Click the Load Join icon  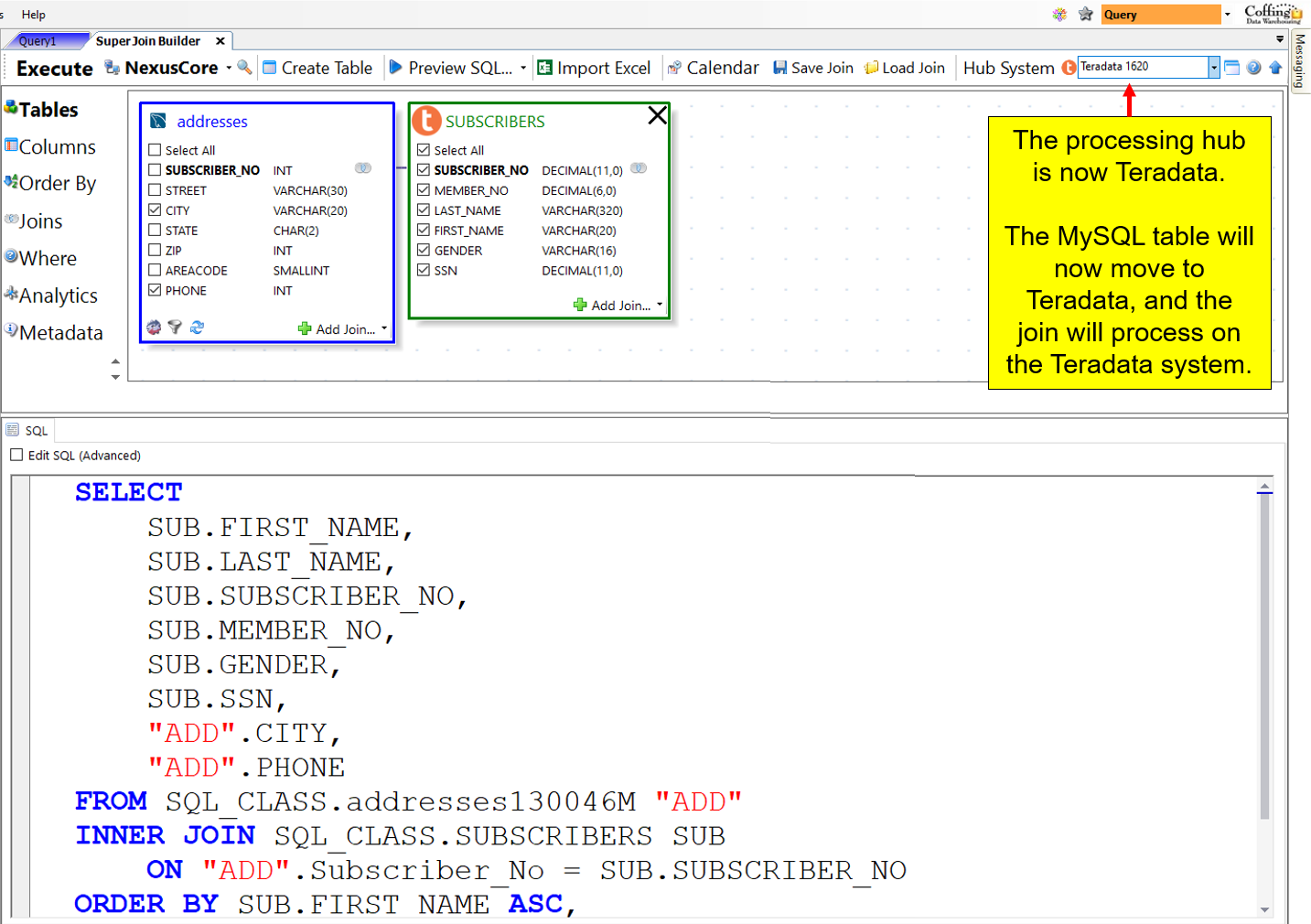[871, 68]
